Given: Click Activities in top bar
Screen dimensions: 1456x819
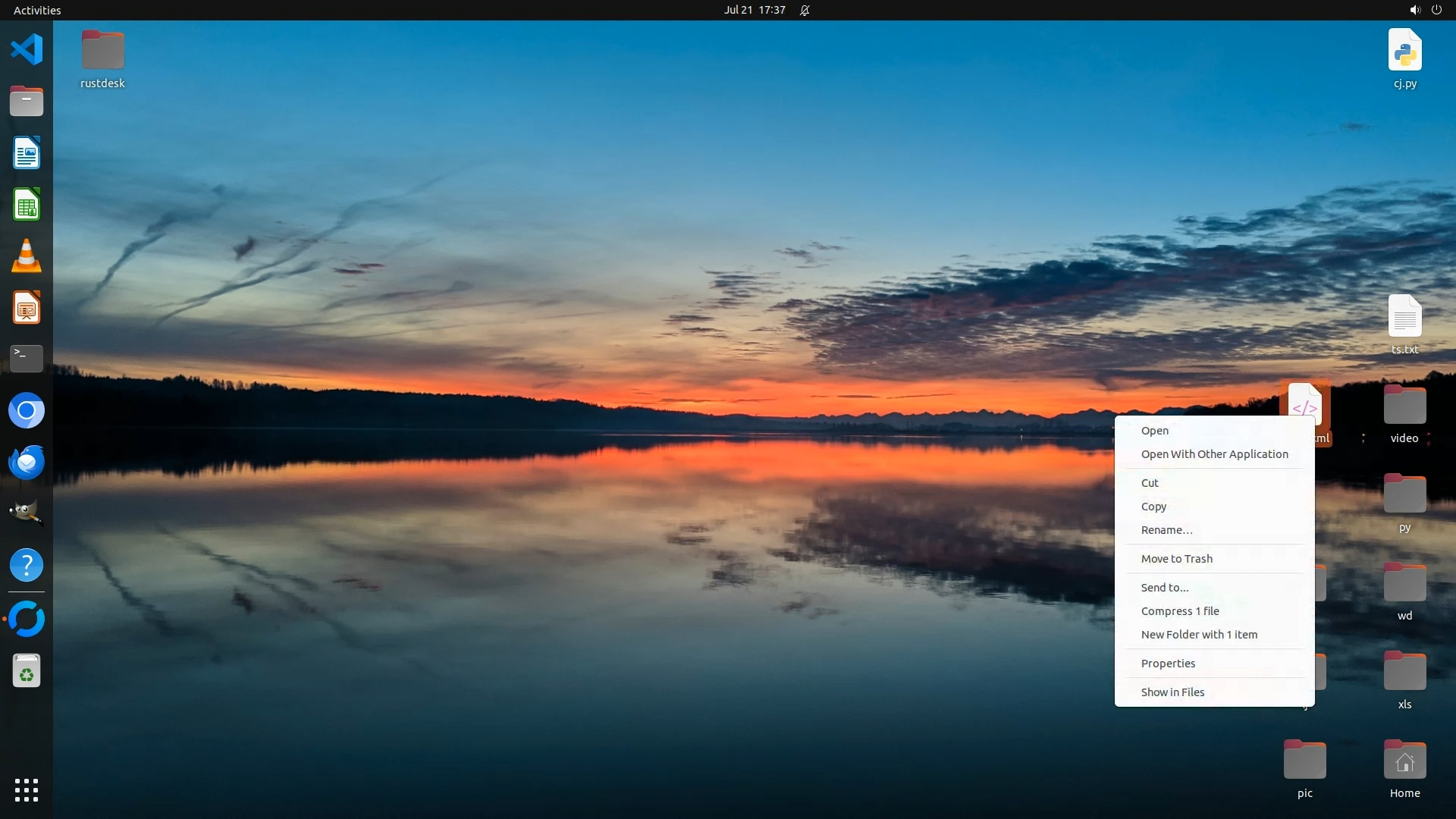Looking at the screenshot, I should point(37,10).
